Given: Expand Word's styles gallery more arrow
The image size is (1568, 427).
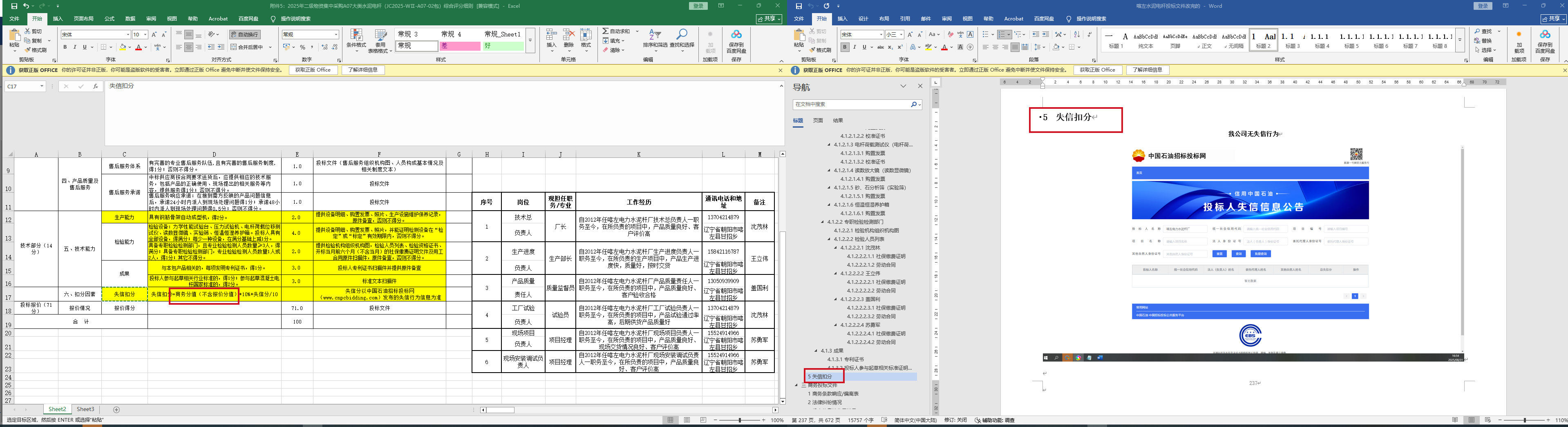Looking at the screenshot, I should click(x=1460, y=40).
